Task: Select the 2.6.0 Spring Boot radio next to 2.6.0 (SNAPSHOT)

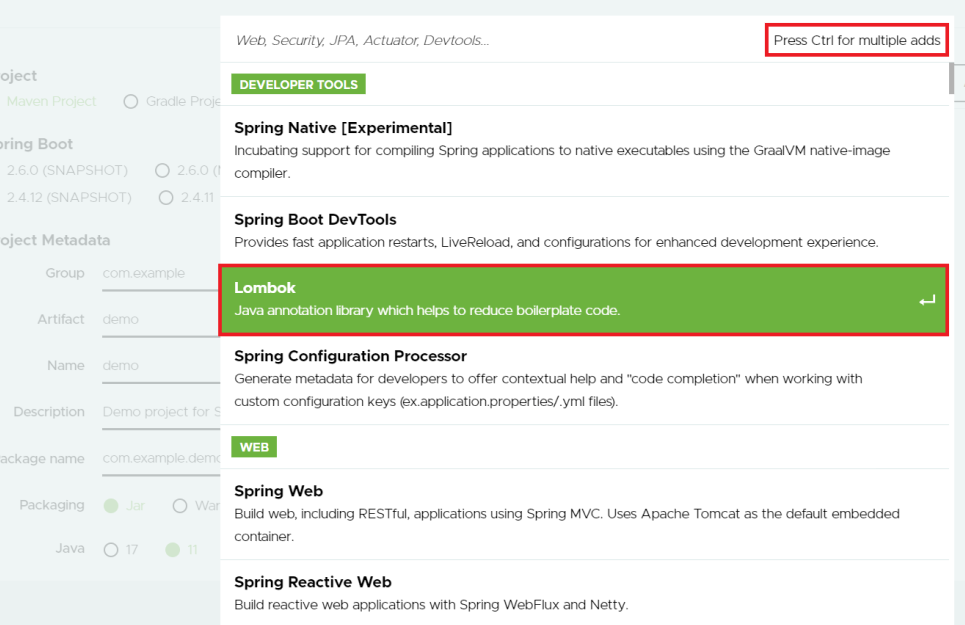Action: click(x=162, y=170)
